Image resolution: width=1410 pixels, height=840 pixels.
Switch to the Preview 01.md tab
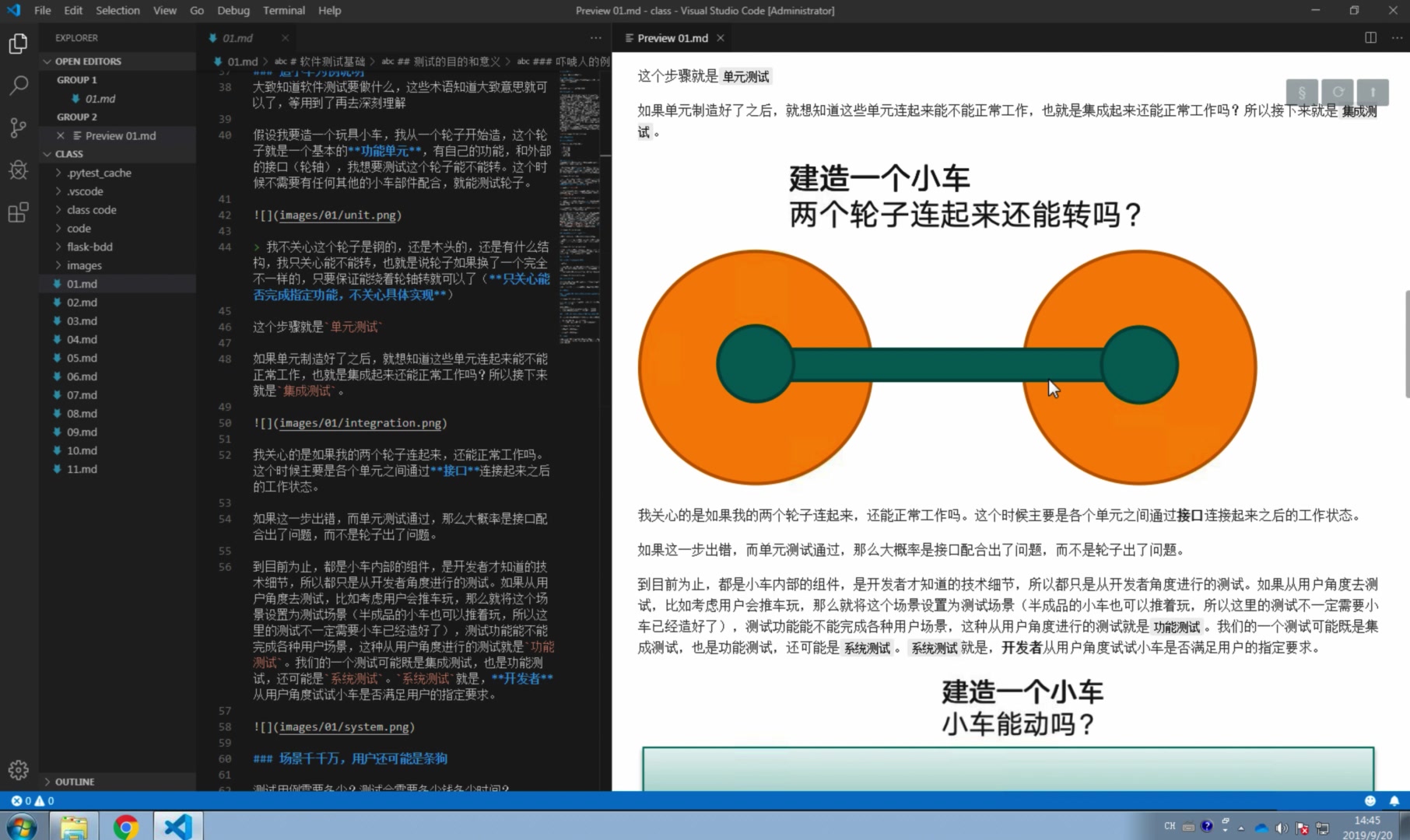[x=672, y=38]
